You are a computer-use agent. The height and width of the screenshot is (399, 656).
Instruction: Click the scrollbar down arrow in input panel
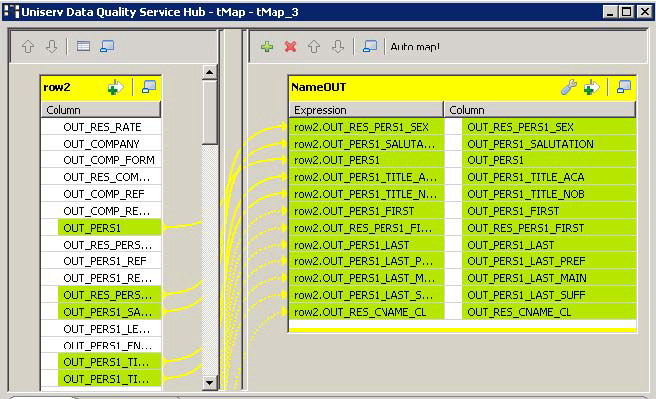pyautogui.click(x=210, y=382)
